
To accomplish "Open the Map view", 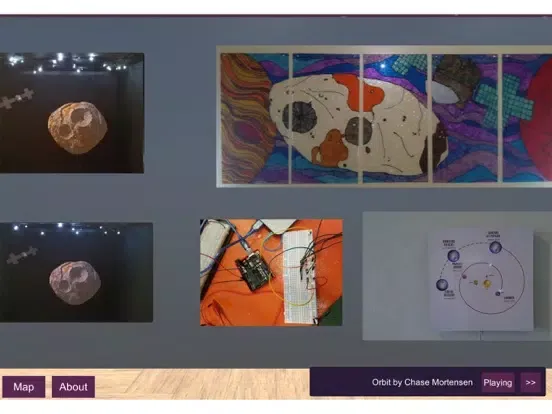I will click(24, 387).
